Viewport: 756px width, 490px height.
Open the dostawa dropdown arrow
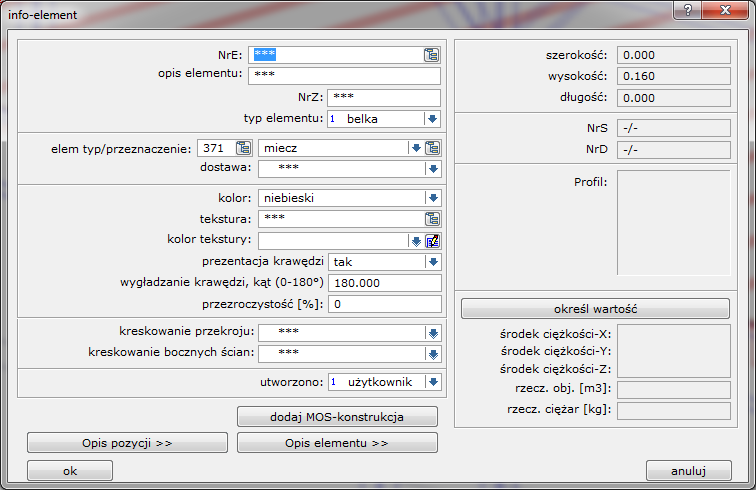click(x=432, y=168)
